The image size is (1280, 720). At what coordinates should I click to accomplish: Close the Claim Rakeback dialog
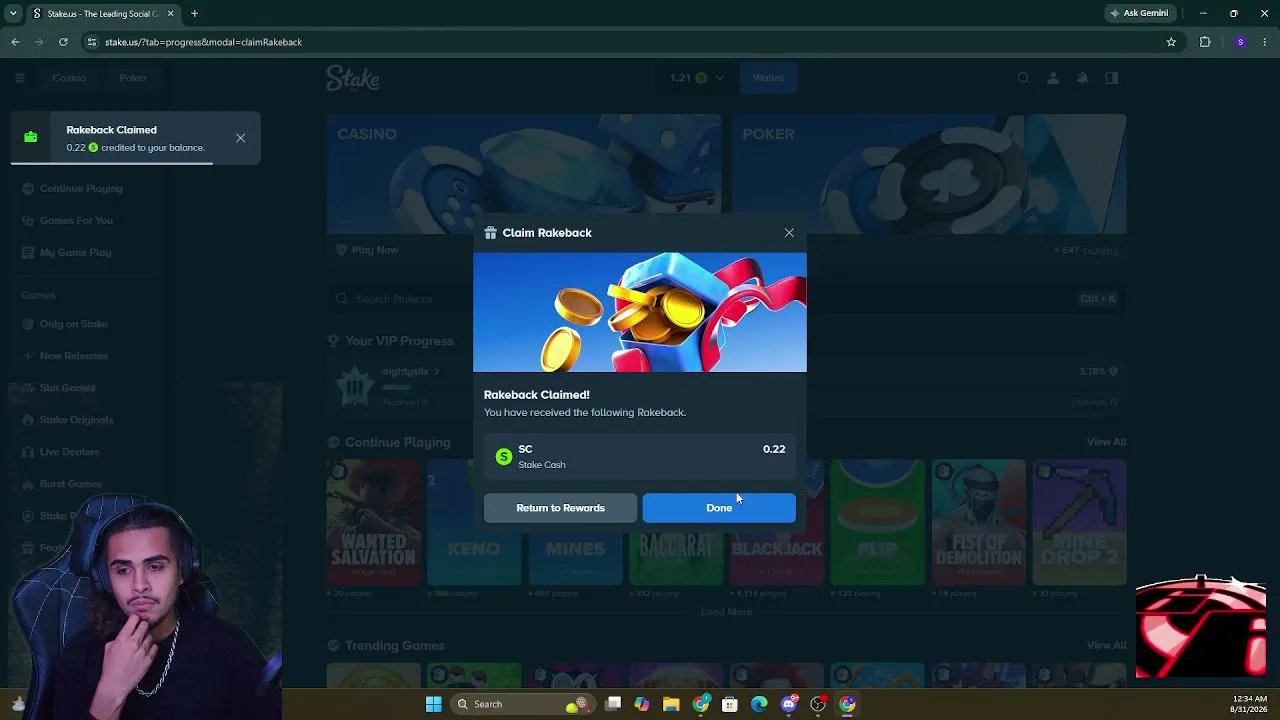coord(789,233)
